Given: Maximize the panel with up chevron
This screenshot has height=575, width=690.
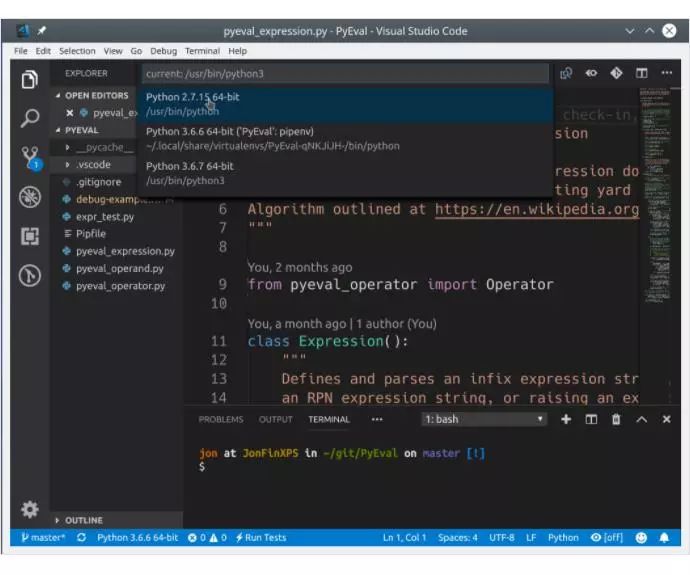Looking at the screenshot, I should (641, 419).
